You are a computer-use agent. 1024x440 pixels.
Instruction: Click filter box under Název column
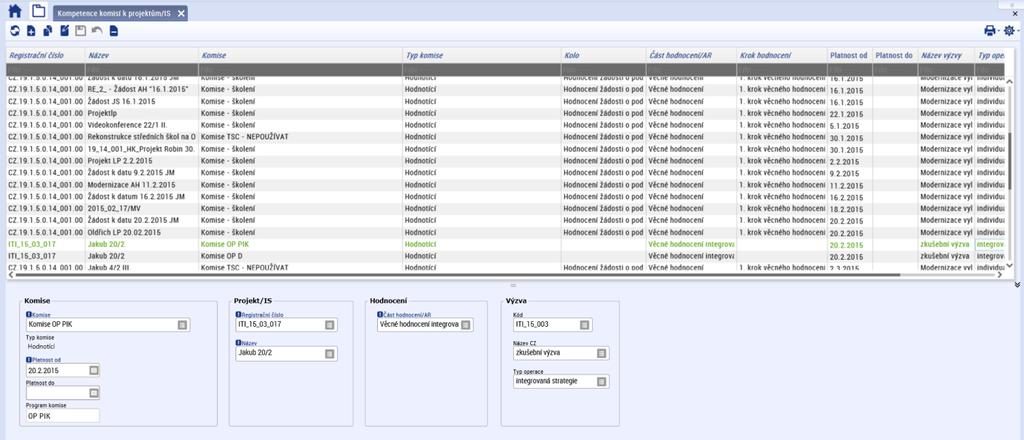click(141, 69)
